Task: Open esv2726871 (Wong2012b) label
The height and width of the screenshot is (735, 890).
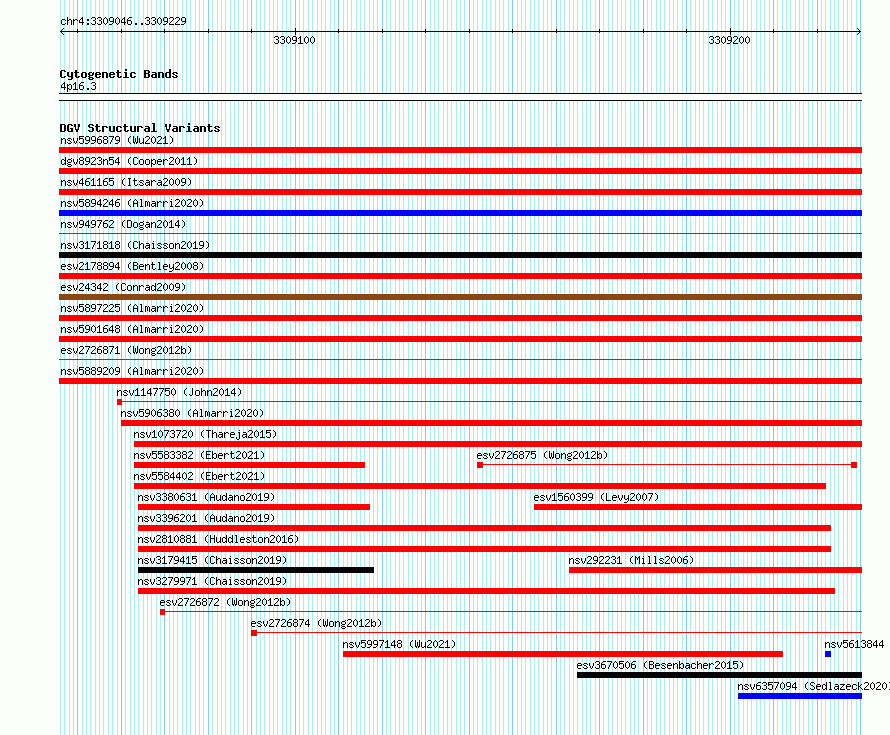Action: click(126, 350)
